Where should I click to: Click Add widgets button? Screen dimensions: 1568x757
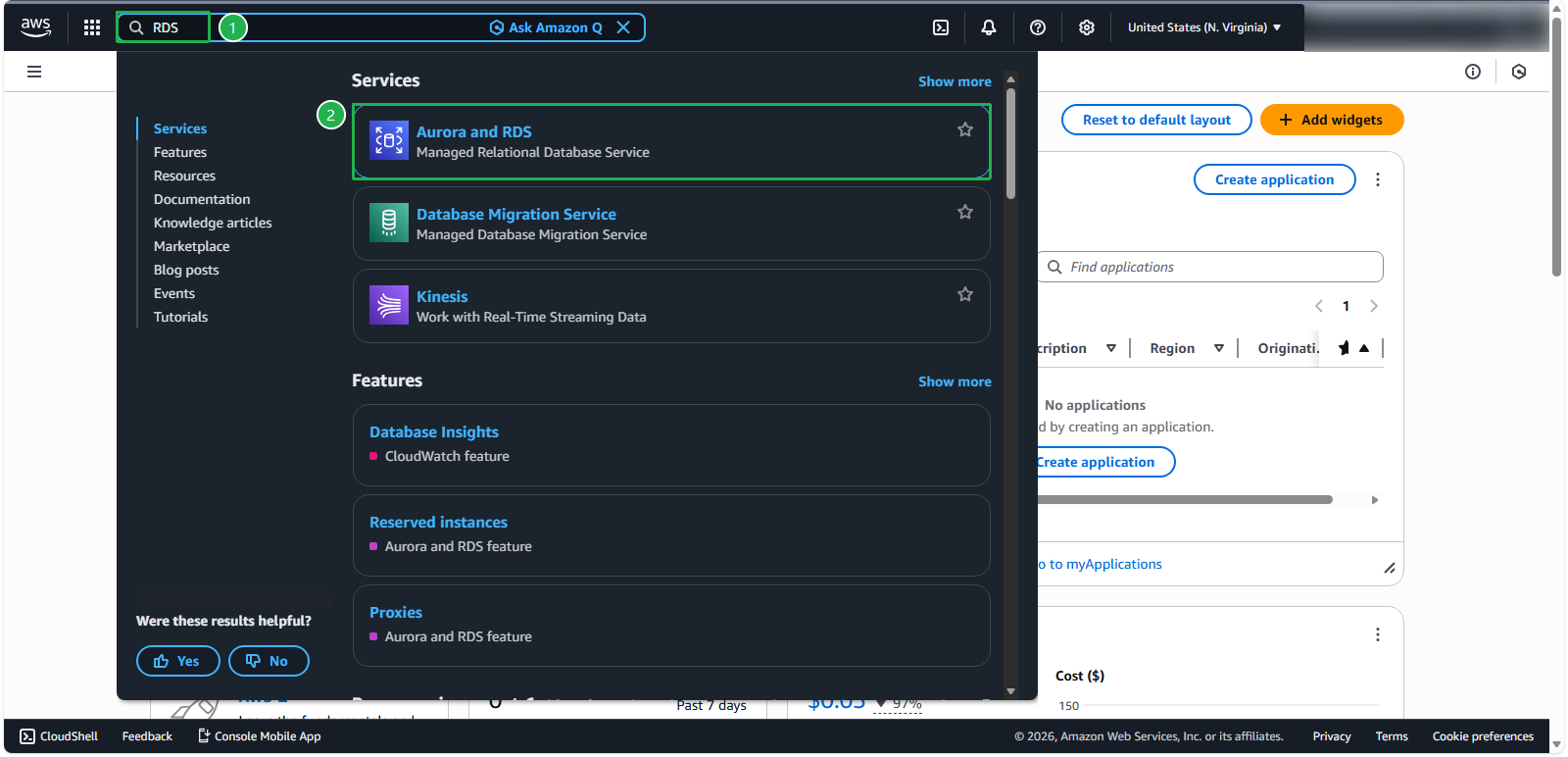(x=1332, y=120)
